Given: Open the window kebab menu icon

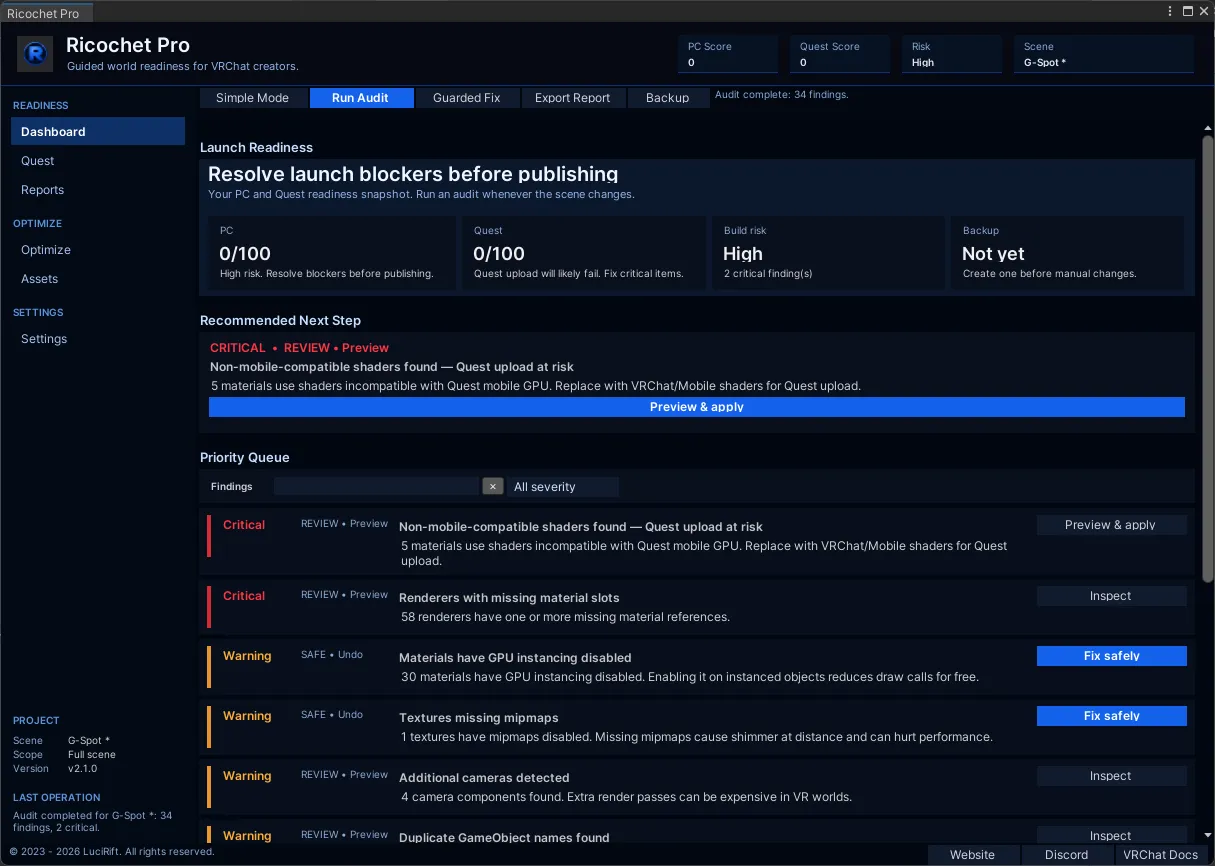Looking at the screenshot, I should 1170,11.
